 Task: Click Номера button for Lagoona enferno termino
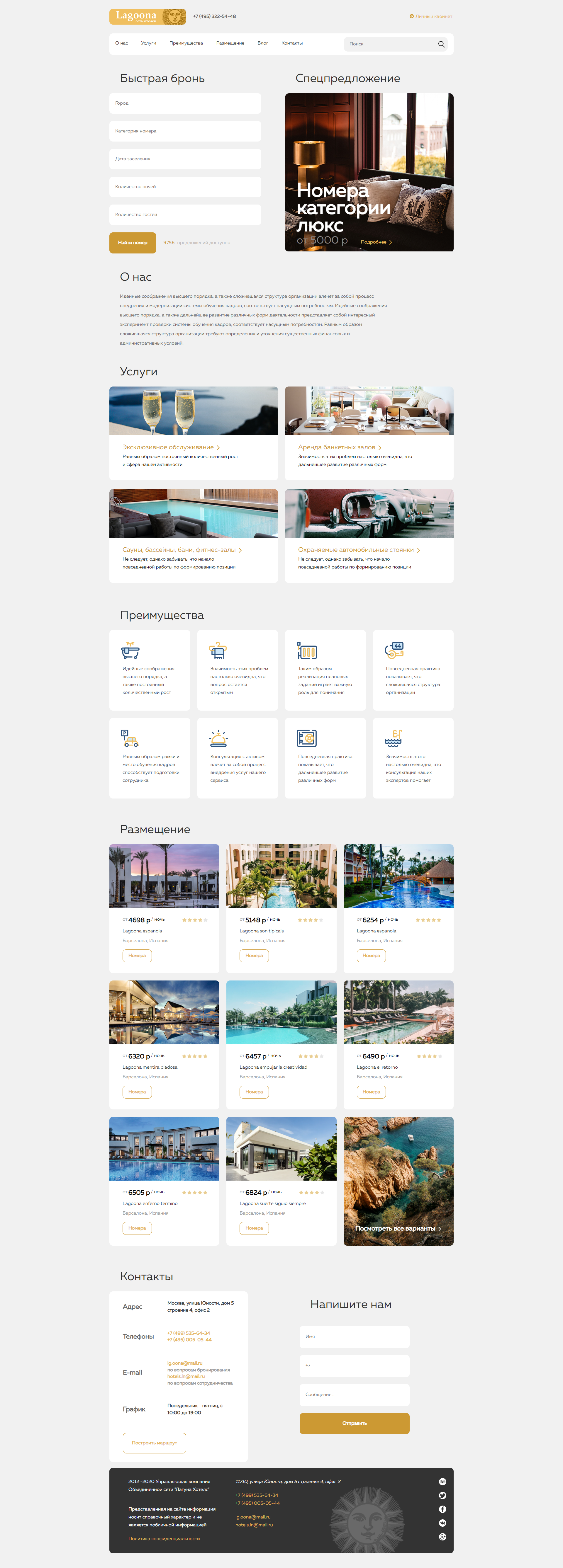137,1228
